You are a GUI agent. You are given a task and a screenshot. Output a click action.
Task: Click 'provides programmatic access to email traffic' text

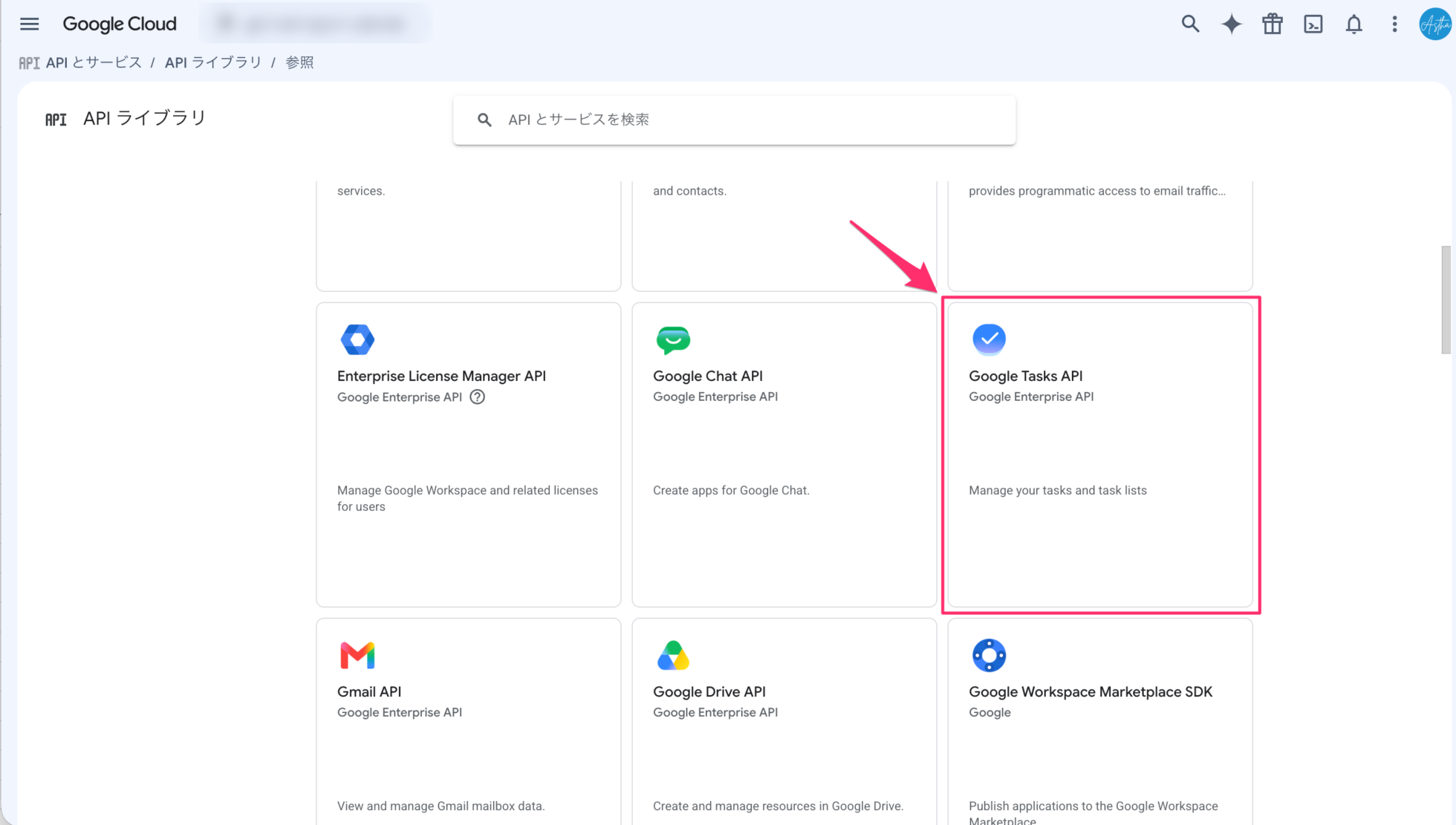(x=1097, y=191)
